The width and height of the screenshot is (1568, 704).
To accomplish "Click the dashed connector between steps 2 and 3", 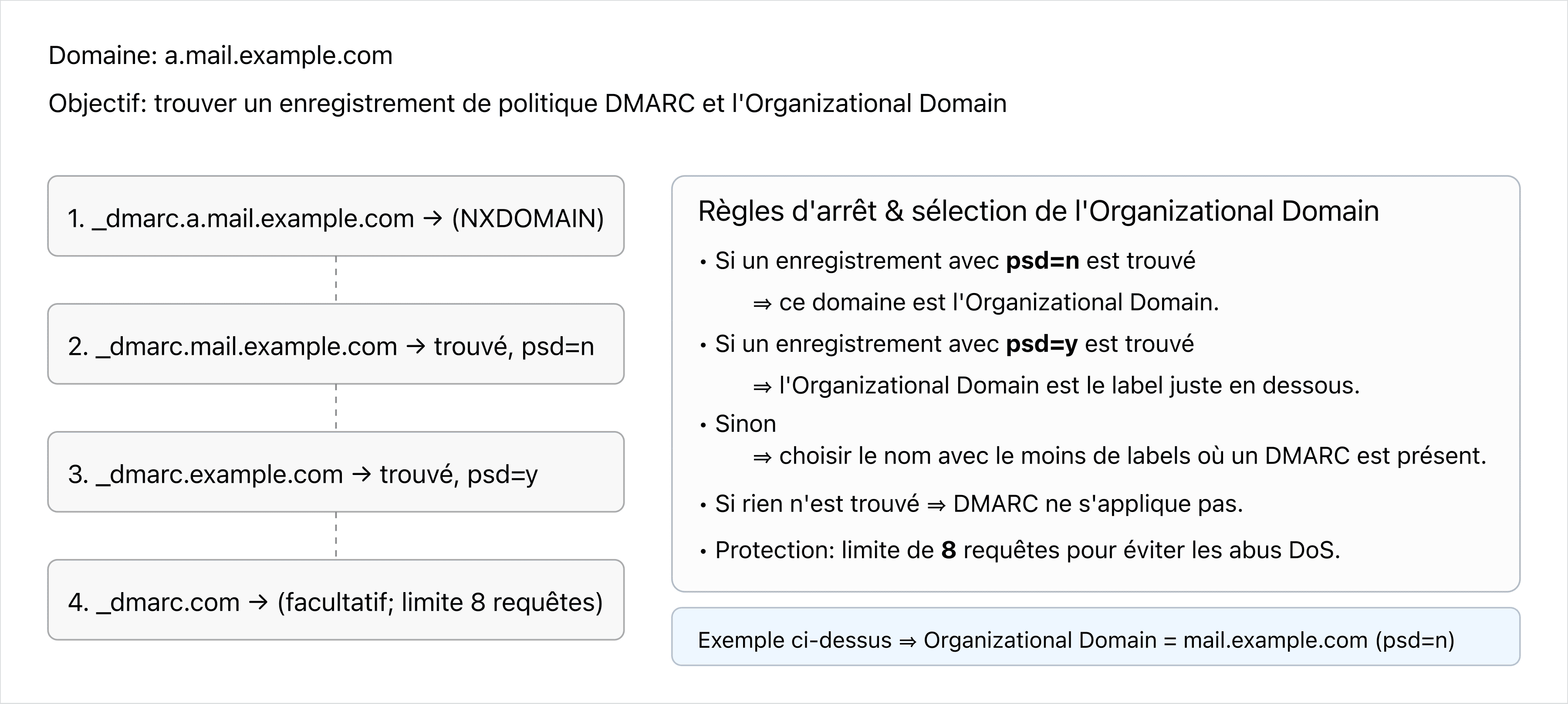I will pos(336,408).
